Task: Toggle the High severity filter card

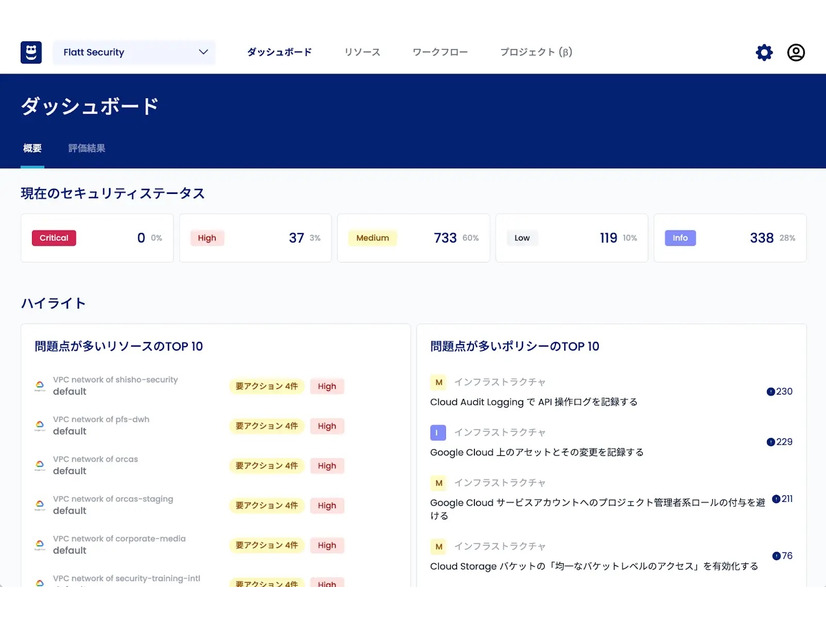Action: click(255, 237)
